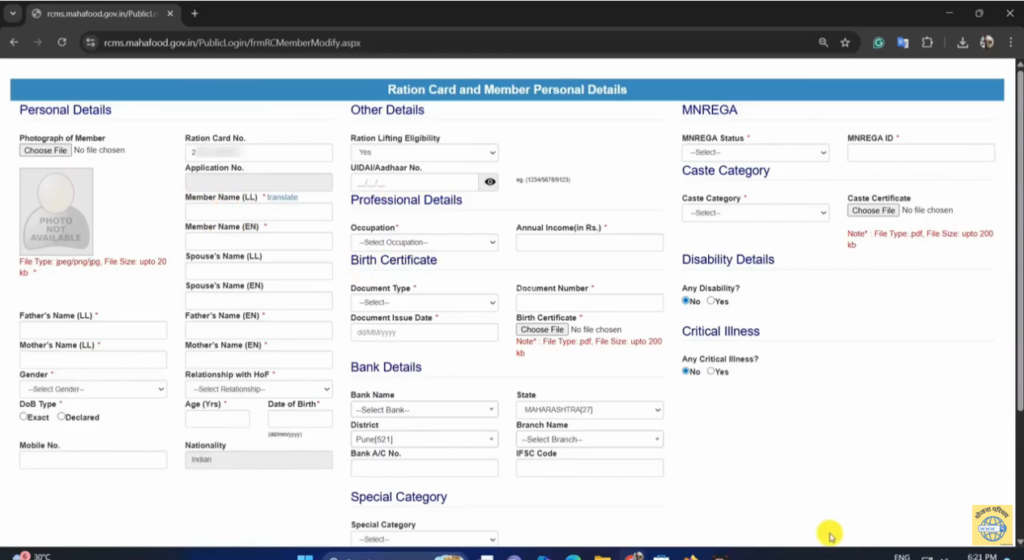The width and height of the screenshot is (1024, 560).
Task: Expand the Select Occupation dropdown
Action: [424, 243]
